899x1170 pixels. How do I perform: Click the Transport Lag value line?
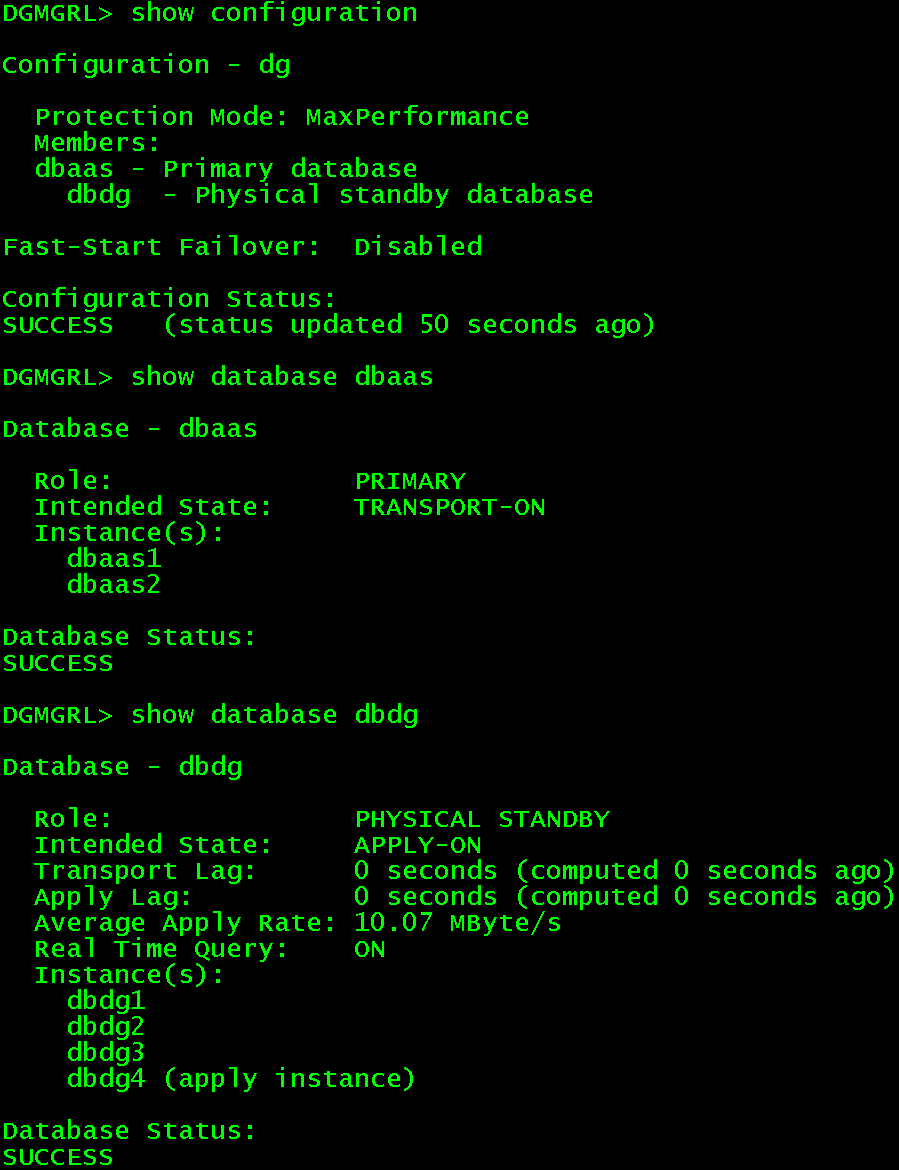pyautogui.click(x=465, y=871)
